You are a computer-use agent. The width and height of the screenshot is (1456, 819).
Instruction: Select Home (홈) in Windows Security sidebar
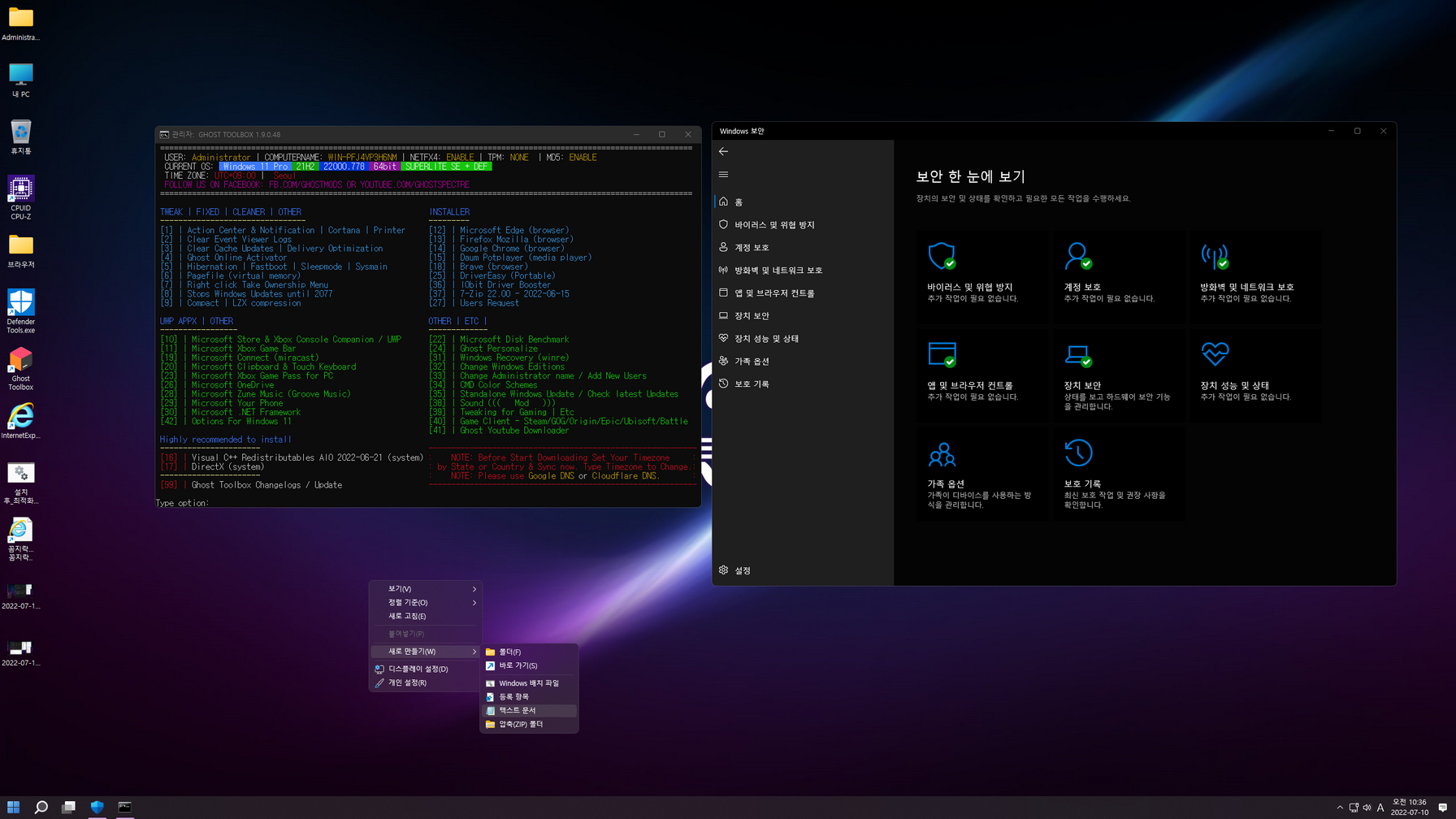[803, 201]
